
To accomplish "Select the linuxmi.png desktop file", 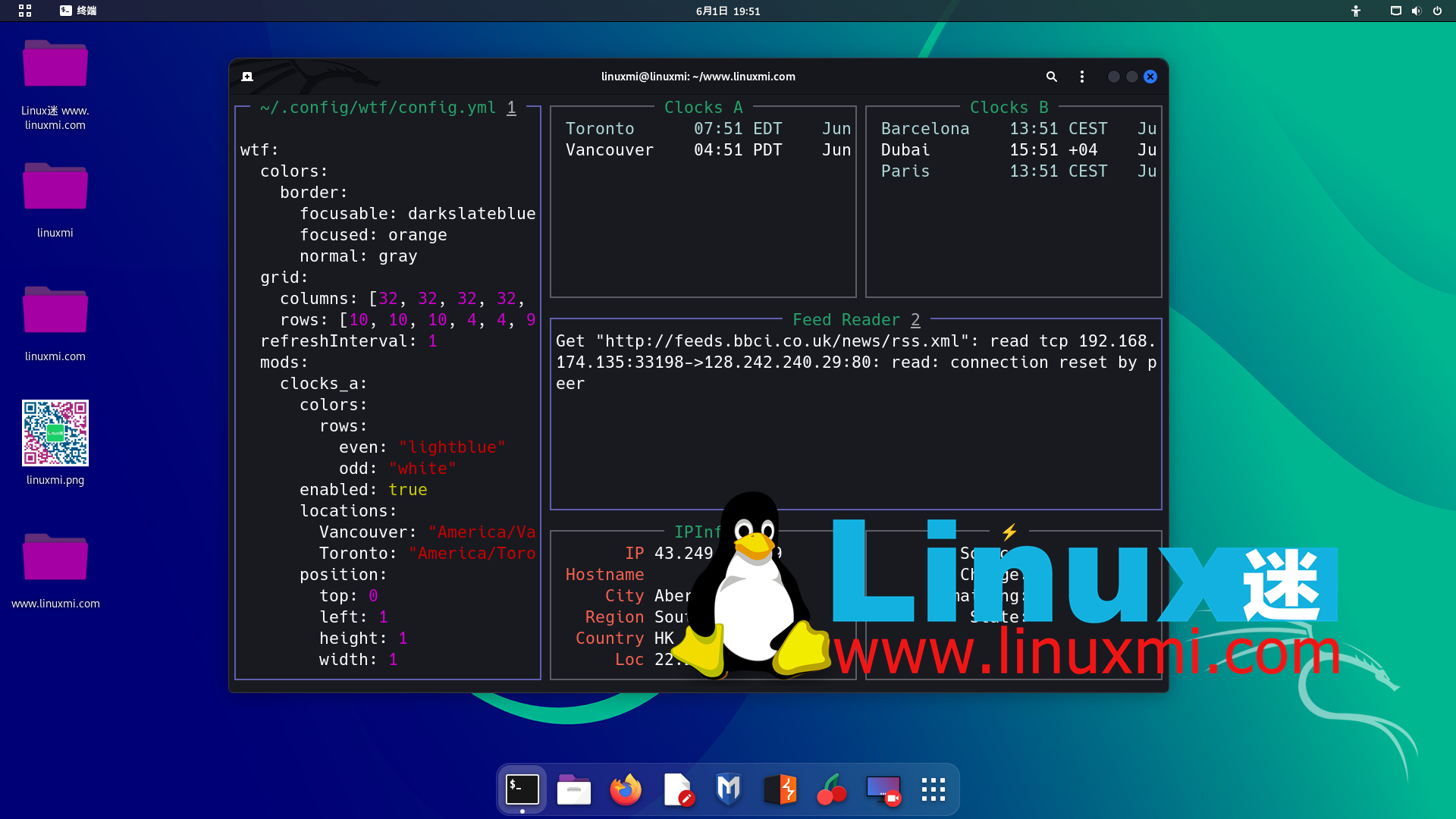I will click(55, 434).
